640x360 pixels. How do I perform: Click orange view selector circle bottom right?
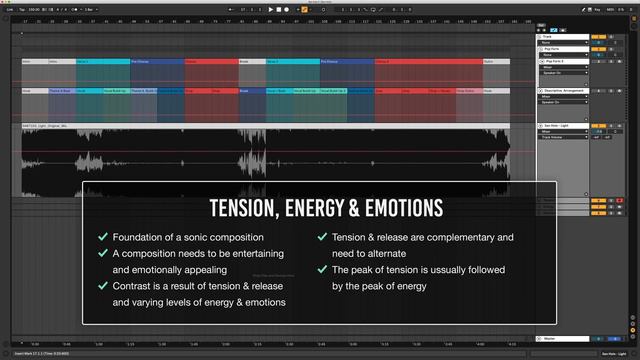click(633, 330)
